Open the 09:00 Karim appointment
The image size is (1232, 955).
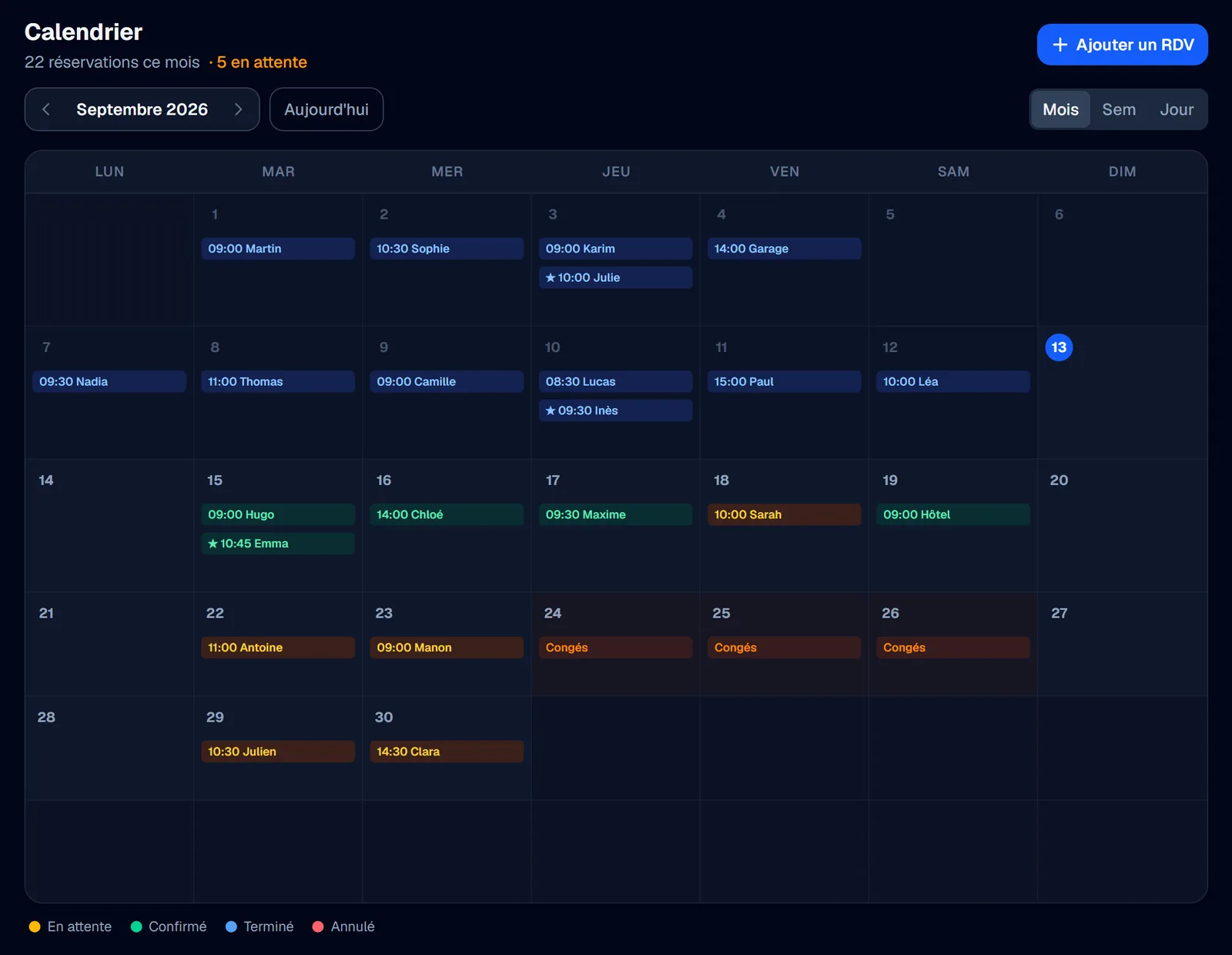coord(615,249)
